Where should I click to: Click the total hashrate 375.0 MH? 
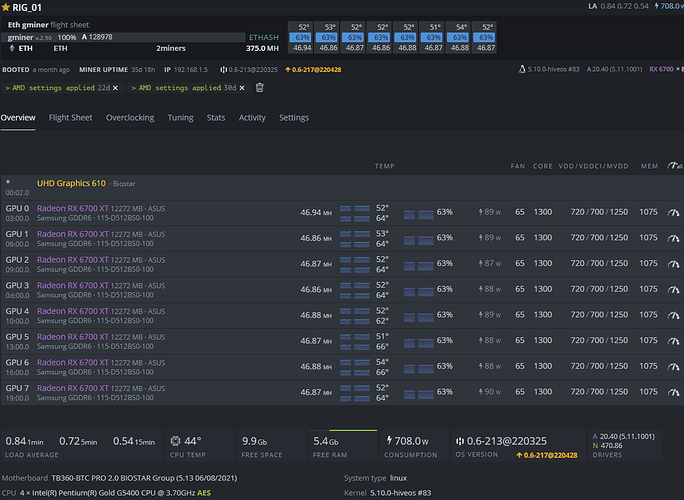point(262,48)
